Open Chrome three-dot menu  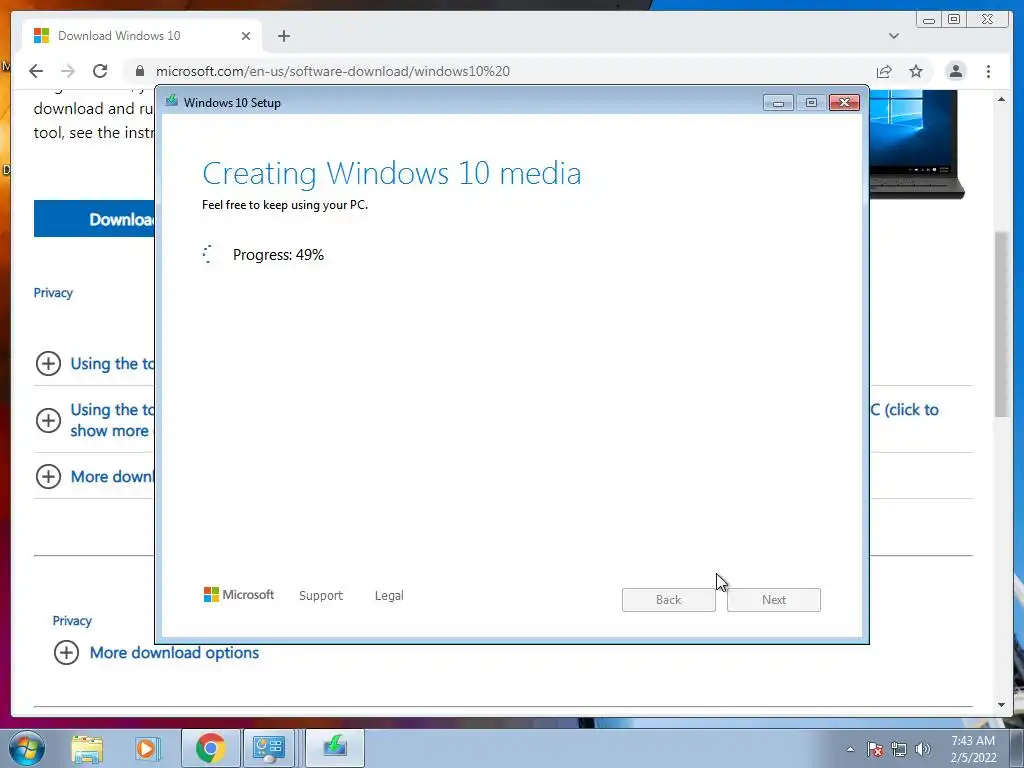pyautogui.click(x=988, y=71)
